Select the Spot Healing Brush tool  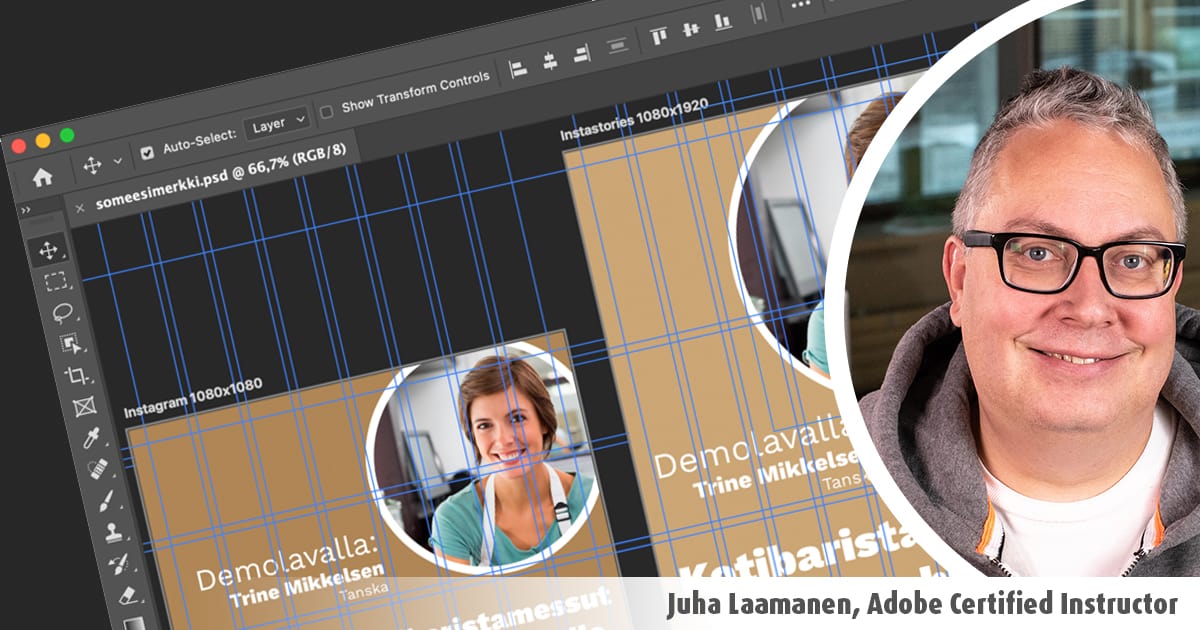tap(97, 468)
